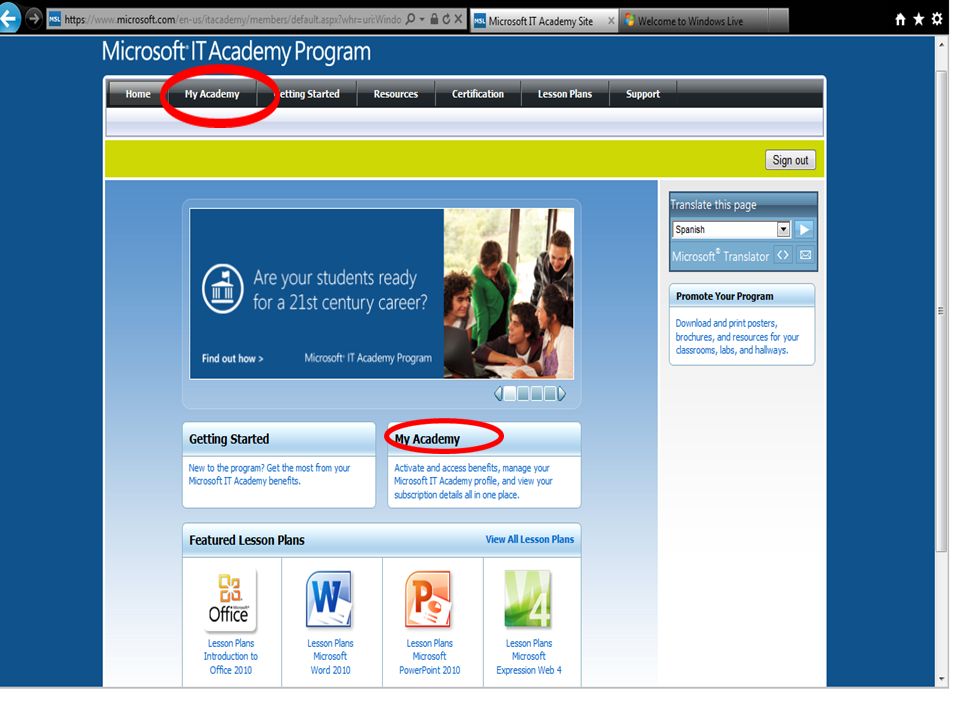Image resolution: width=960 pixels, height=720 pixels.
Task: Click the Word 2010 lesson plan icon
Action: [x=330, y=599]
